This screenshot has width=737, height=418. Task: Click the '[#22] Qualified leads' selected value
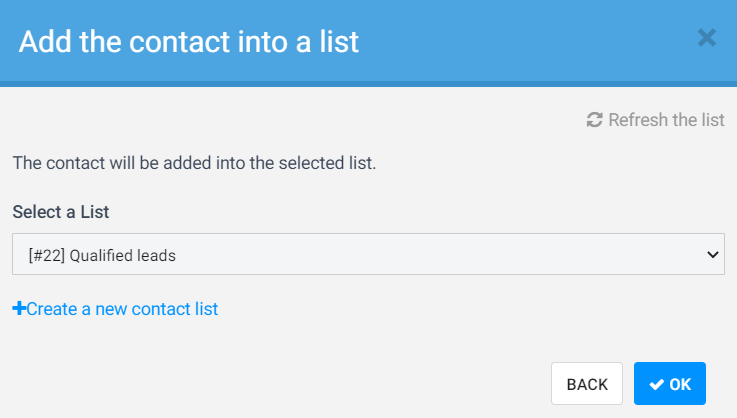103,255
